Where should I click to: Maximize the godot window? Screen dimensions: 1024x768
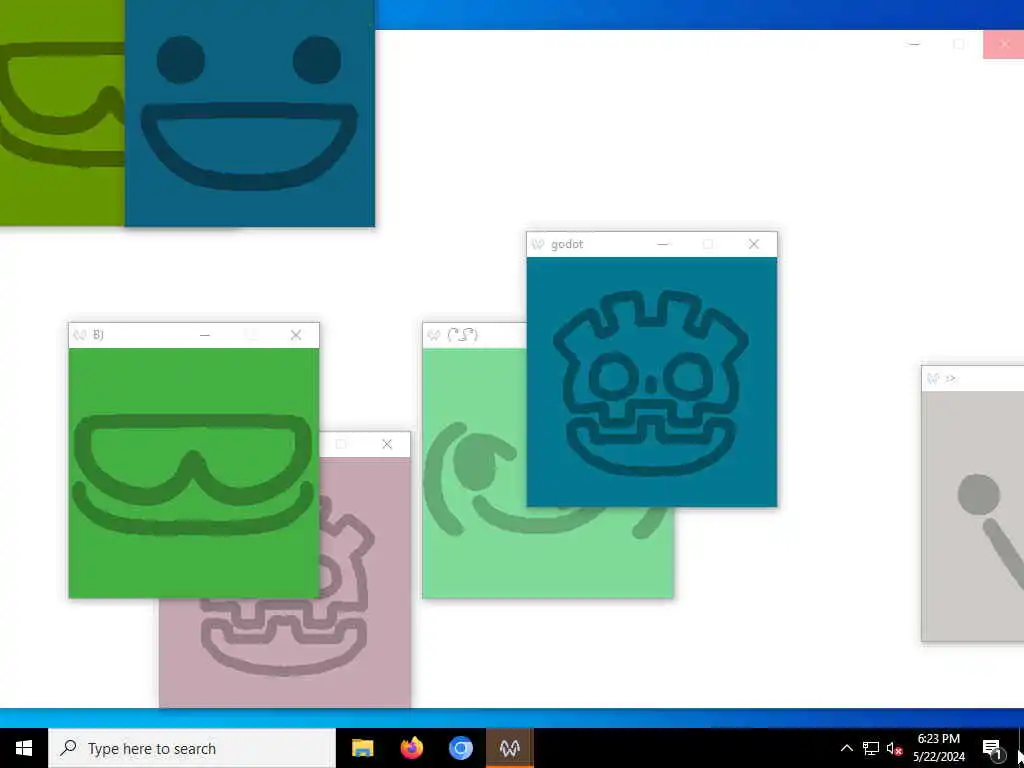[708, 244]
